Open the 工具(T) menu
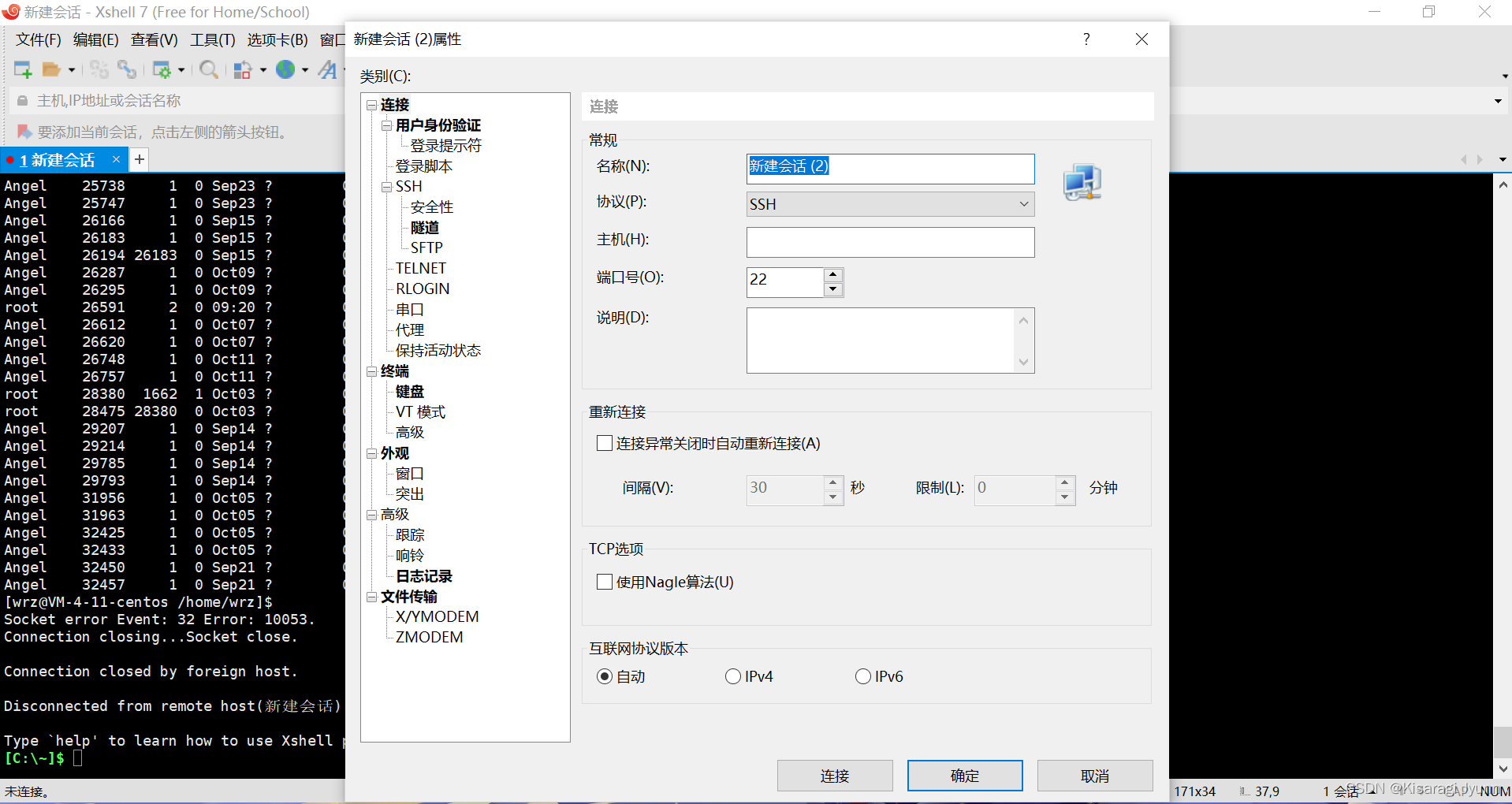 [213, 39]
